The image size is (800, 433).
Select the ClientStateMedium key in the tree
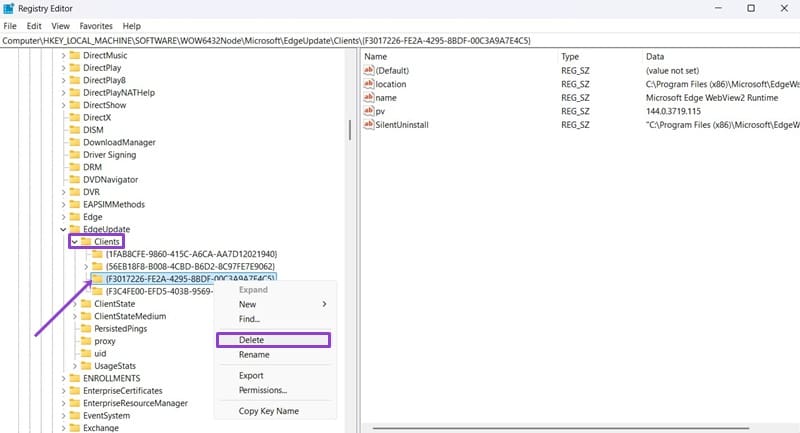(x=129, y=316)
